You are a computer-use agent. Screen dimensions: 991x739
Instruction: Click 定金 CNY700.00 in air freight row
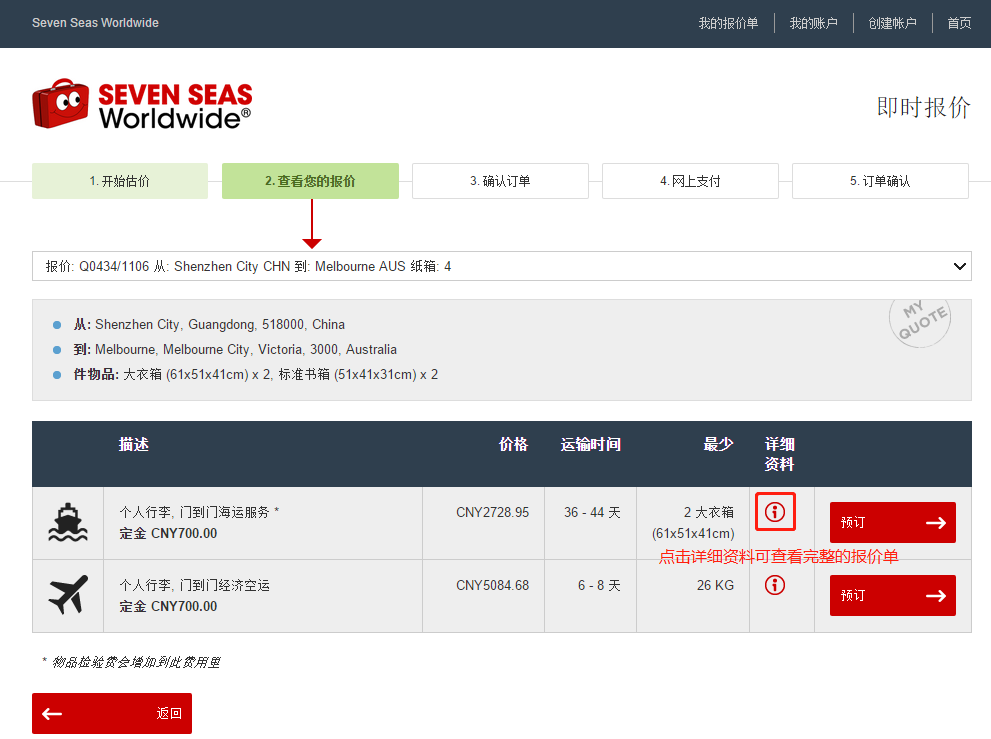point(168,606)
